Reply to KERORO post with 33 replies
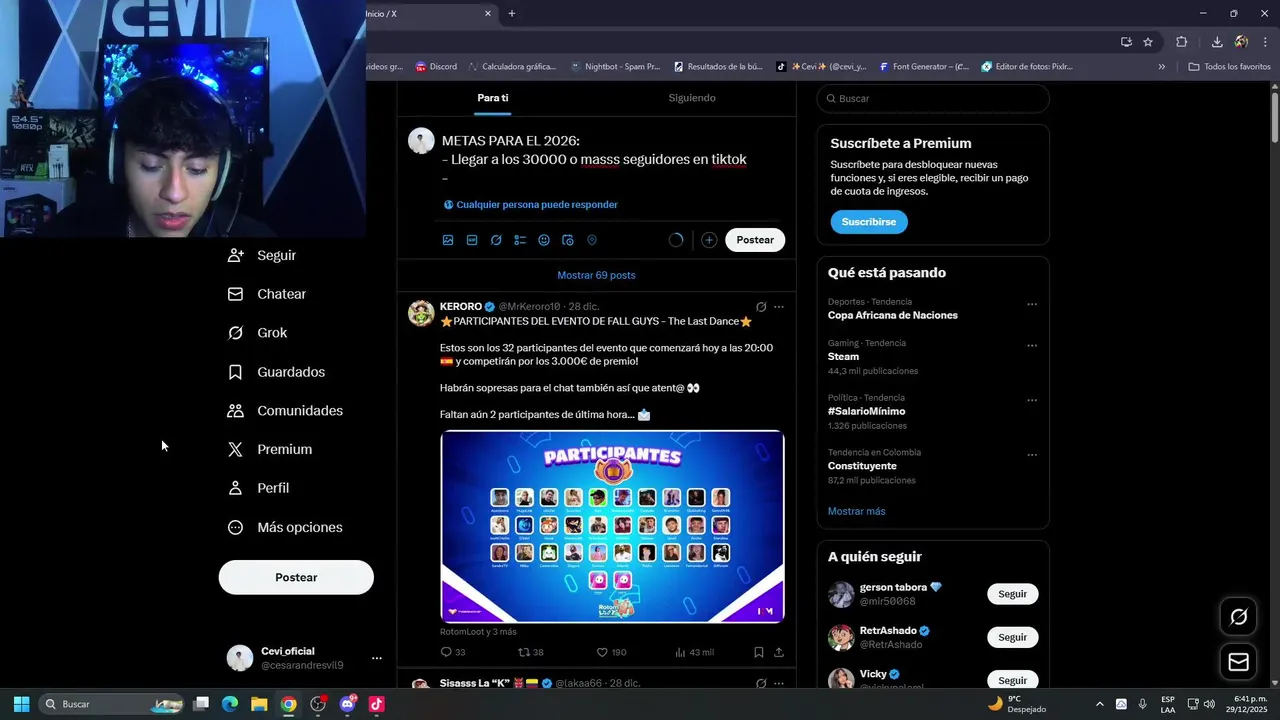 [x=453, y=652]
